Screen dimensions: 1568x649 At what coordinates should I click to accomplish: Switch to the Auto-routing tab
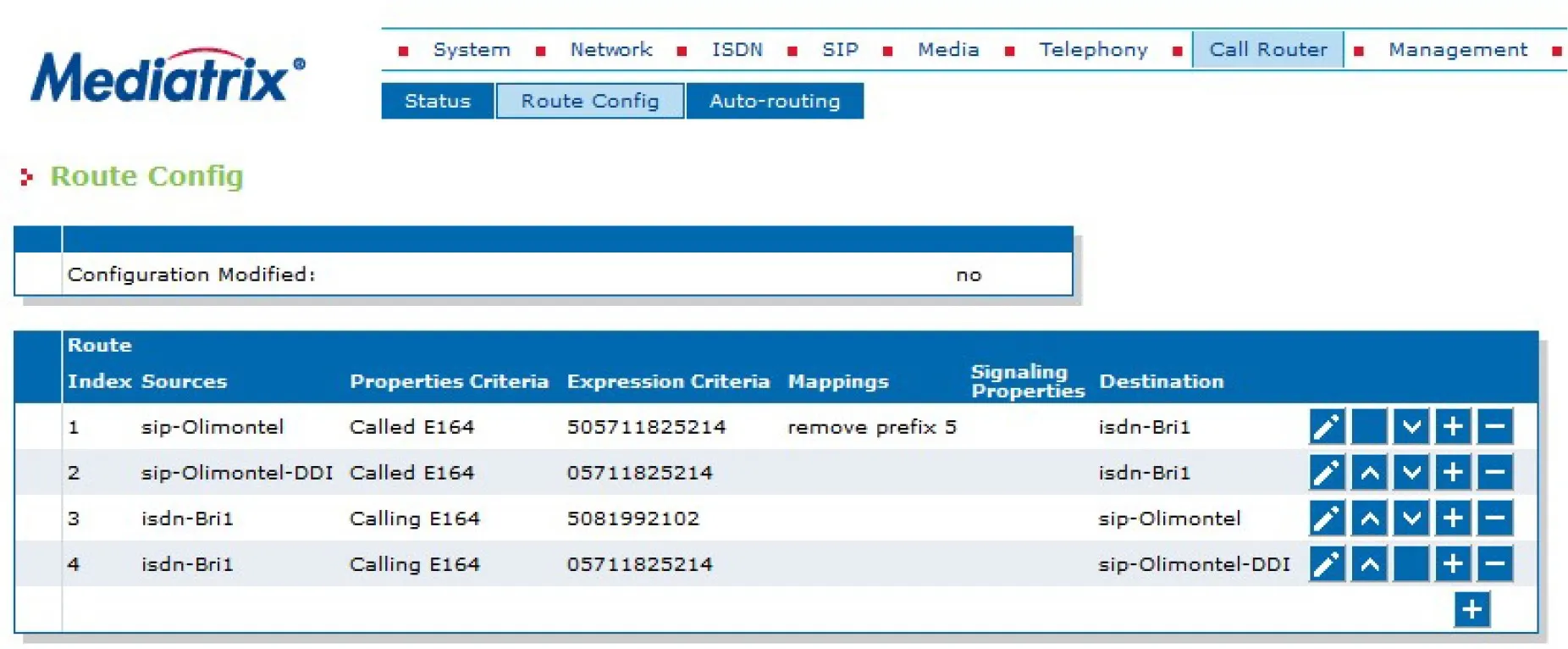coord(775,101)
